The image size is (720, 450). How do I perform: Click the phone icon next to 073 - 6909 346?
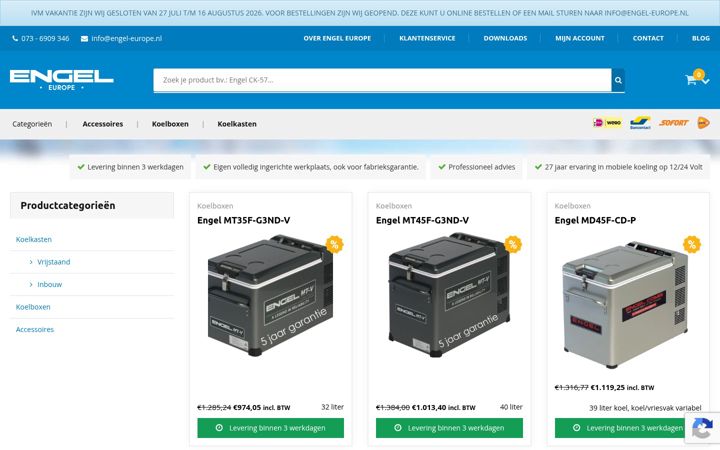[15, 39]
